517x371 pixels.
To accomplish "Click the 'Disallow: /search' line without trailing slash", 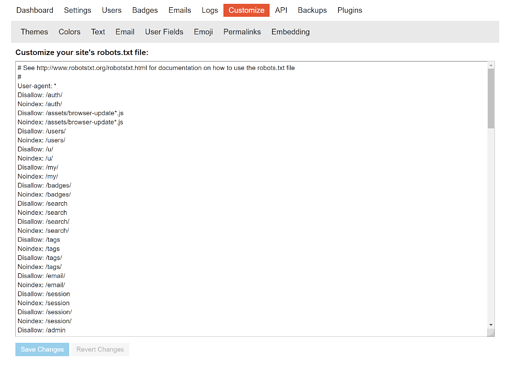I will 42,203.
